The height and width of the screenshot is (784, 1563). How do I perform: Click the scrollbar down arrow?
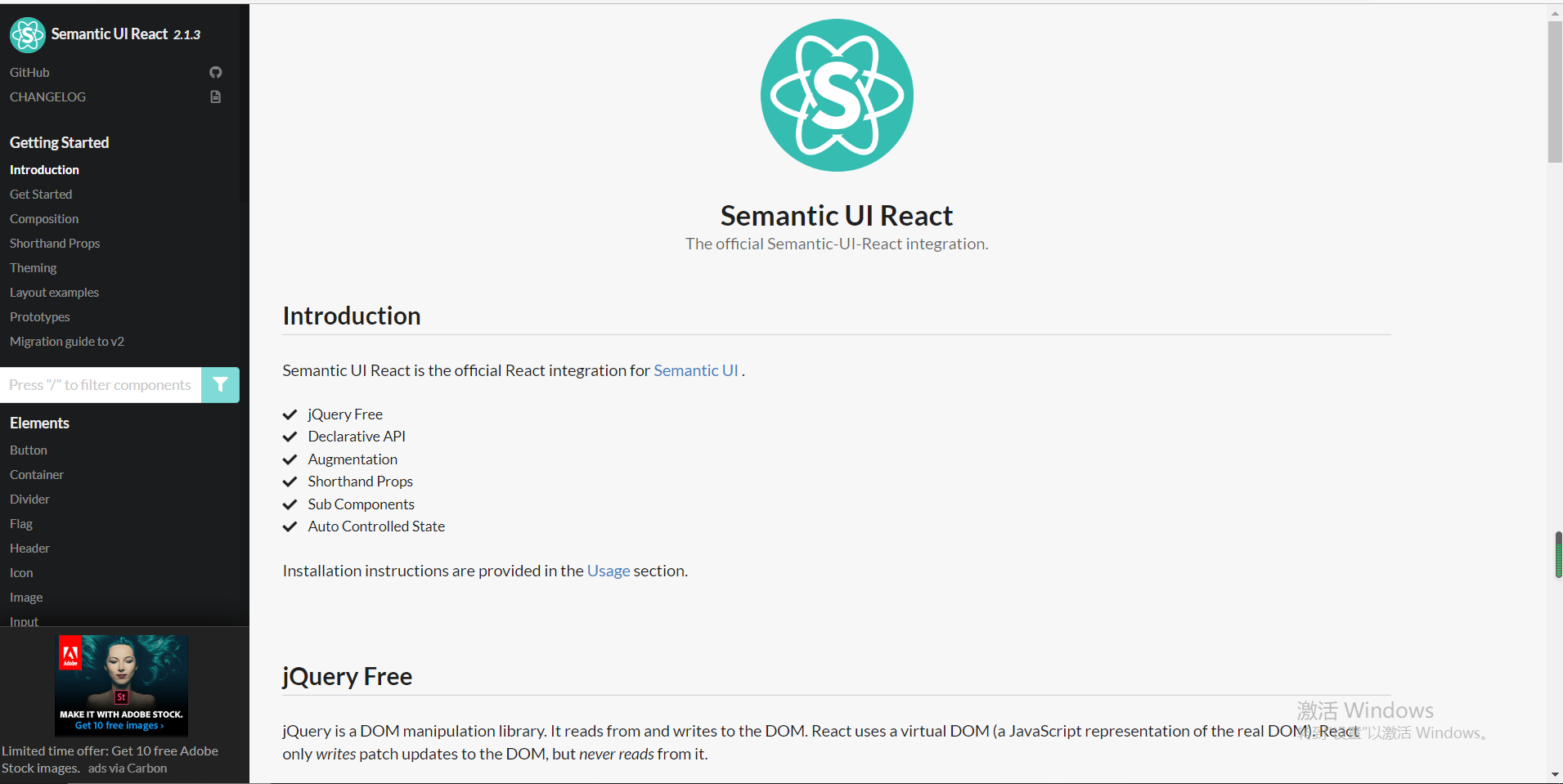1553,774
